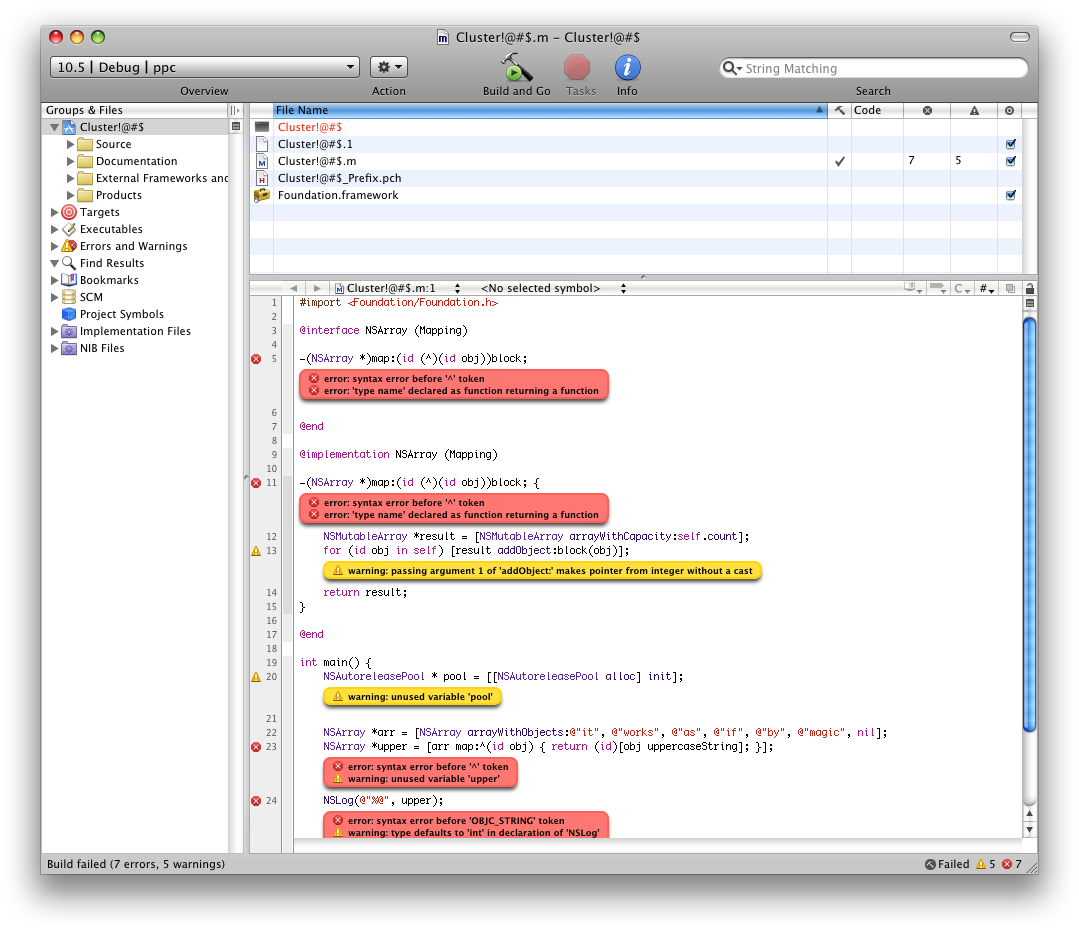Open the Cluster!@#$.m:1 file history popup
The image size is (1079, 930).
(x=398, y=288)
